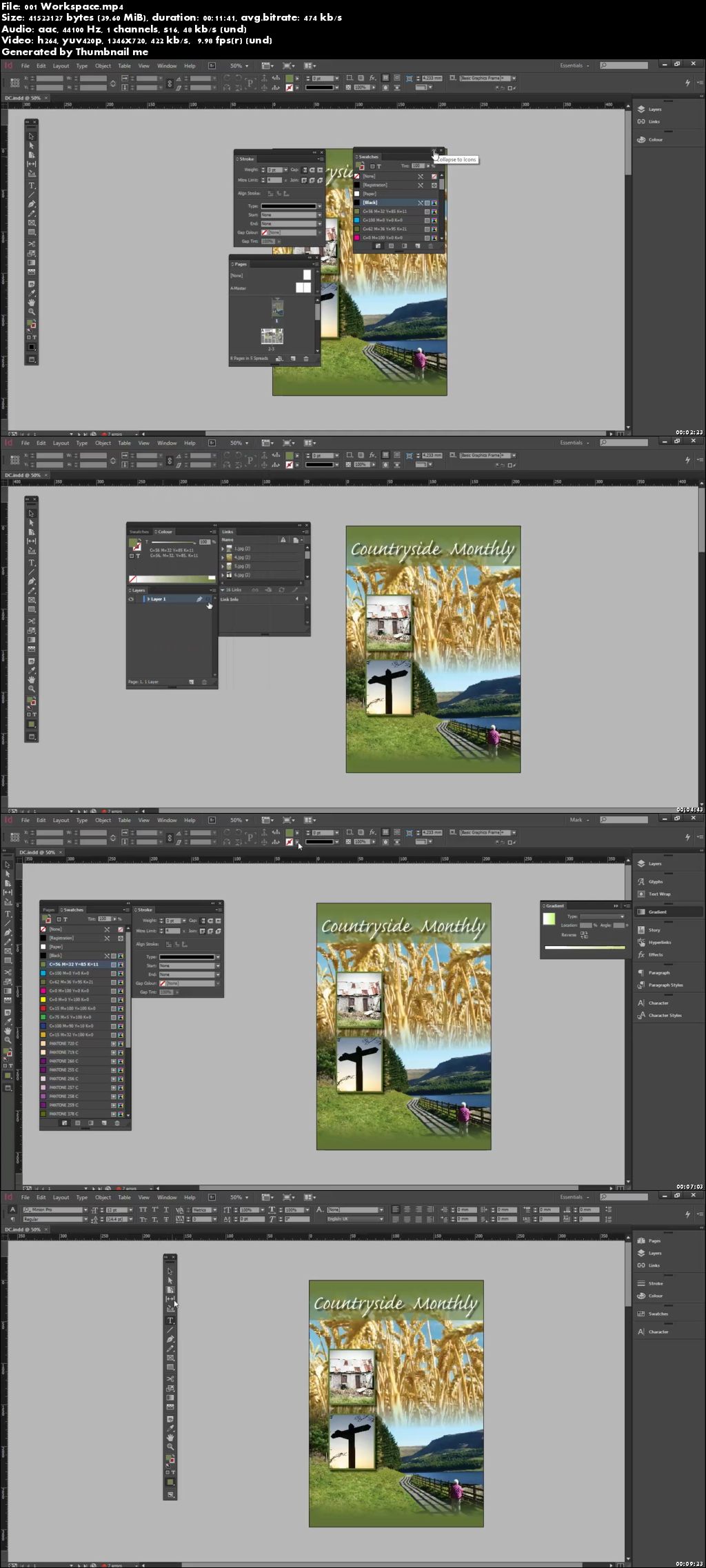Open Text Wrap panel from the dock
The image size is (706, 1568).
659,894
